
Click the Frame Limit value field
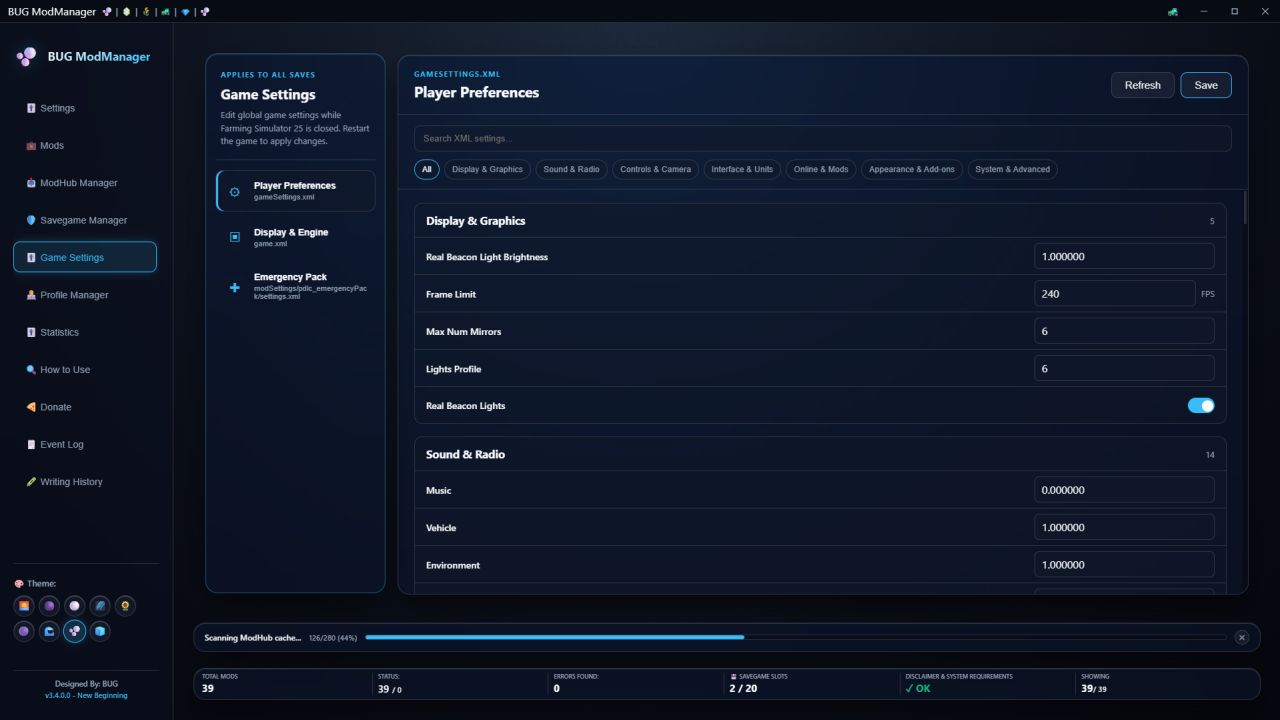click(1115, 294)
